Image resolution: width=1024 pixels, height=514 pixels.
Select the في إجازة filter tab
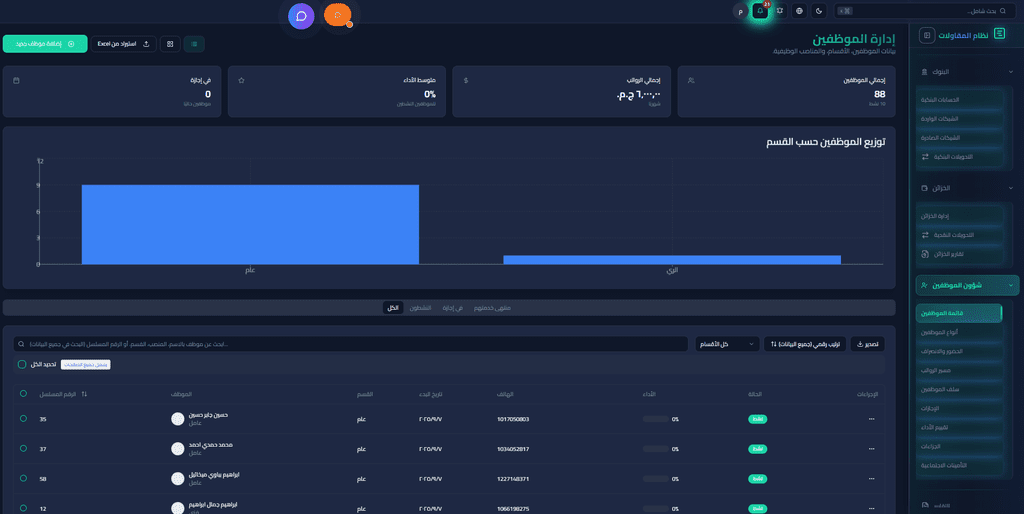(453, 308)
